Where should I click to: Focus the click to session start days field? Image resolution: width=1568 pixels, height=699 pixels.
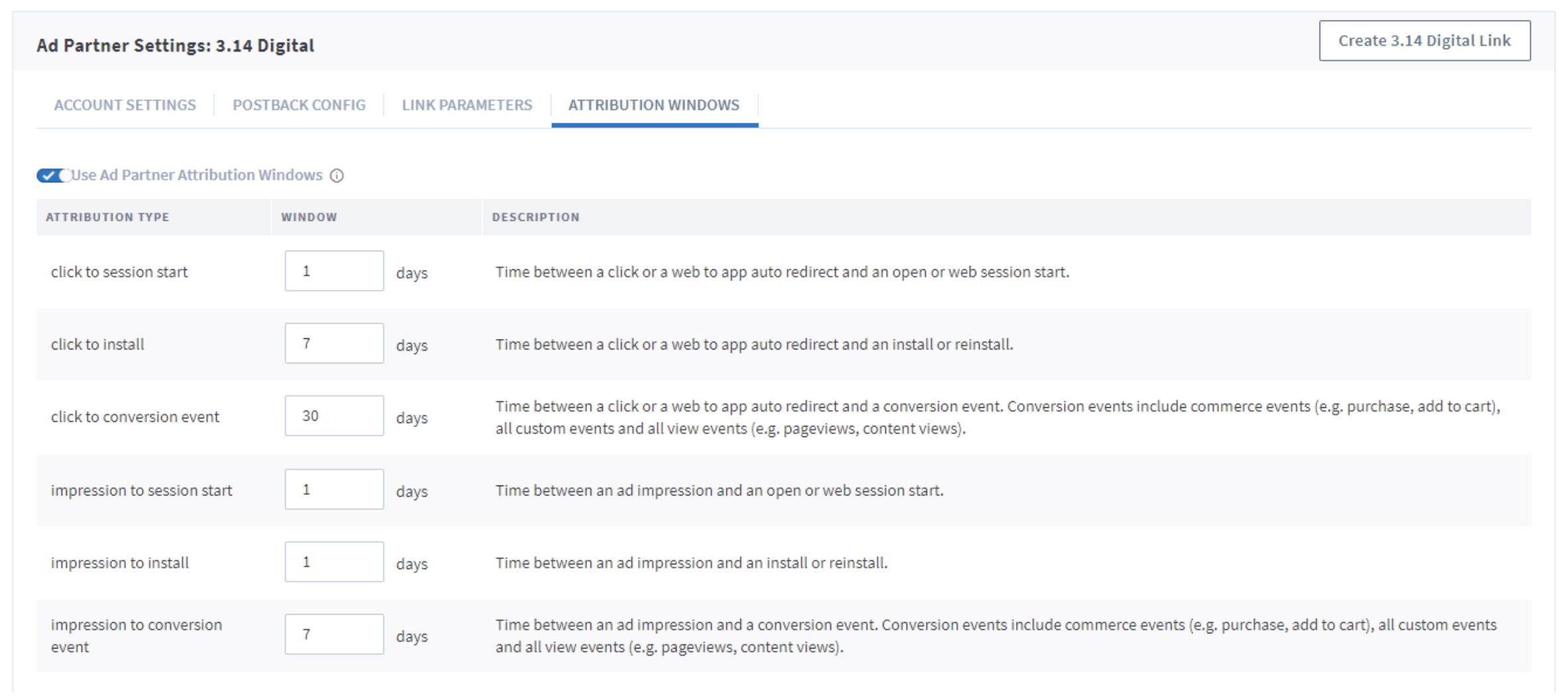(x=334, y=271)
